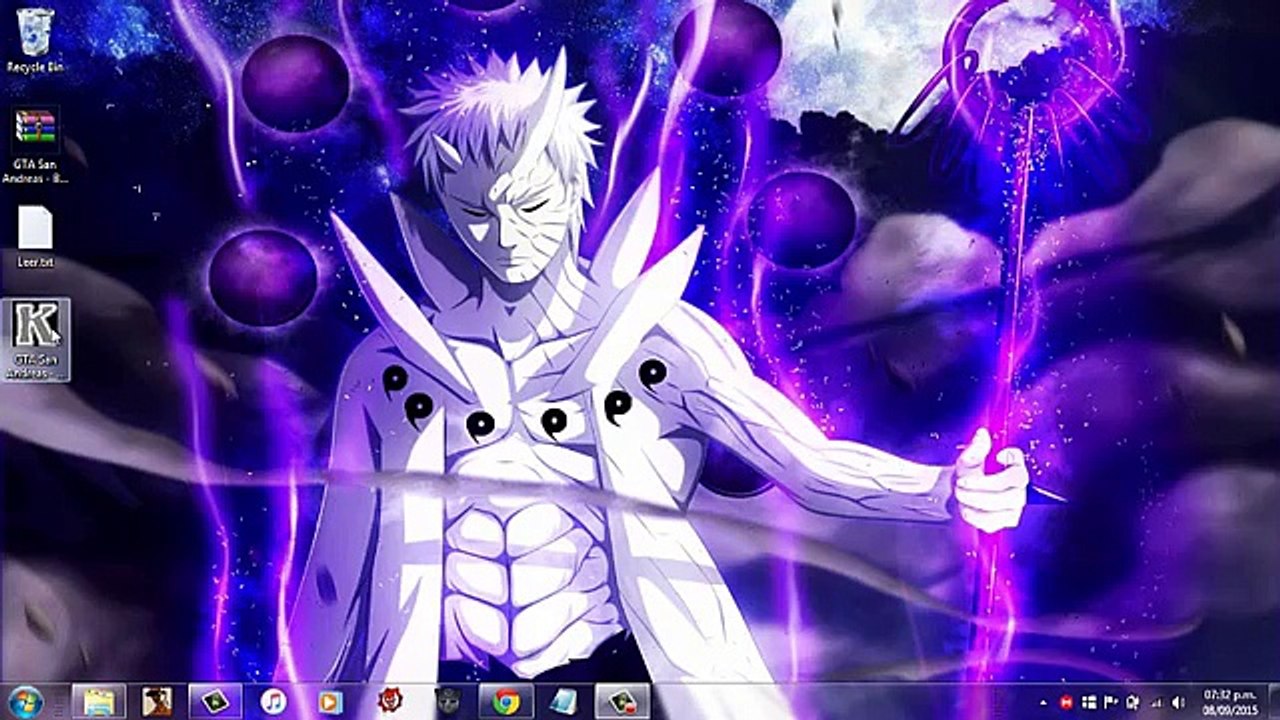The image size is (1280, 720).
Task: Open the volume speaker tray icon
Action: (1178, 703)
